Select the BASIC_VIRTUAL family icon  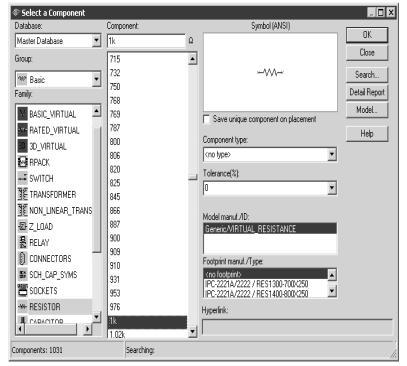click(22, 114)
